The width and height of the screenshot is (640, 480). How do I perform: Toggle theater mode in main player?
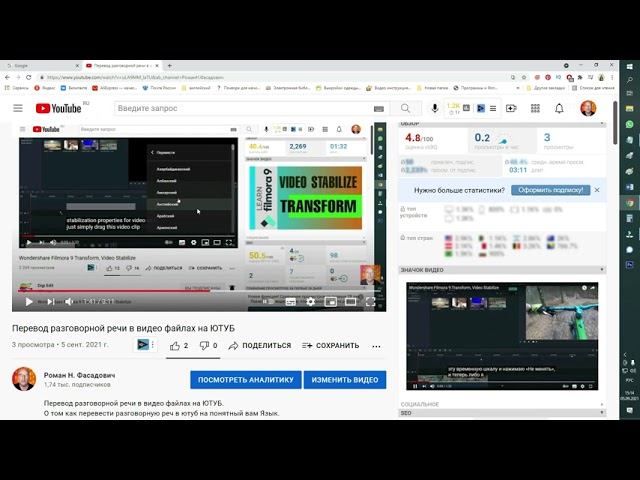point(350,302)
